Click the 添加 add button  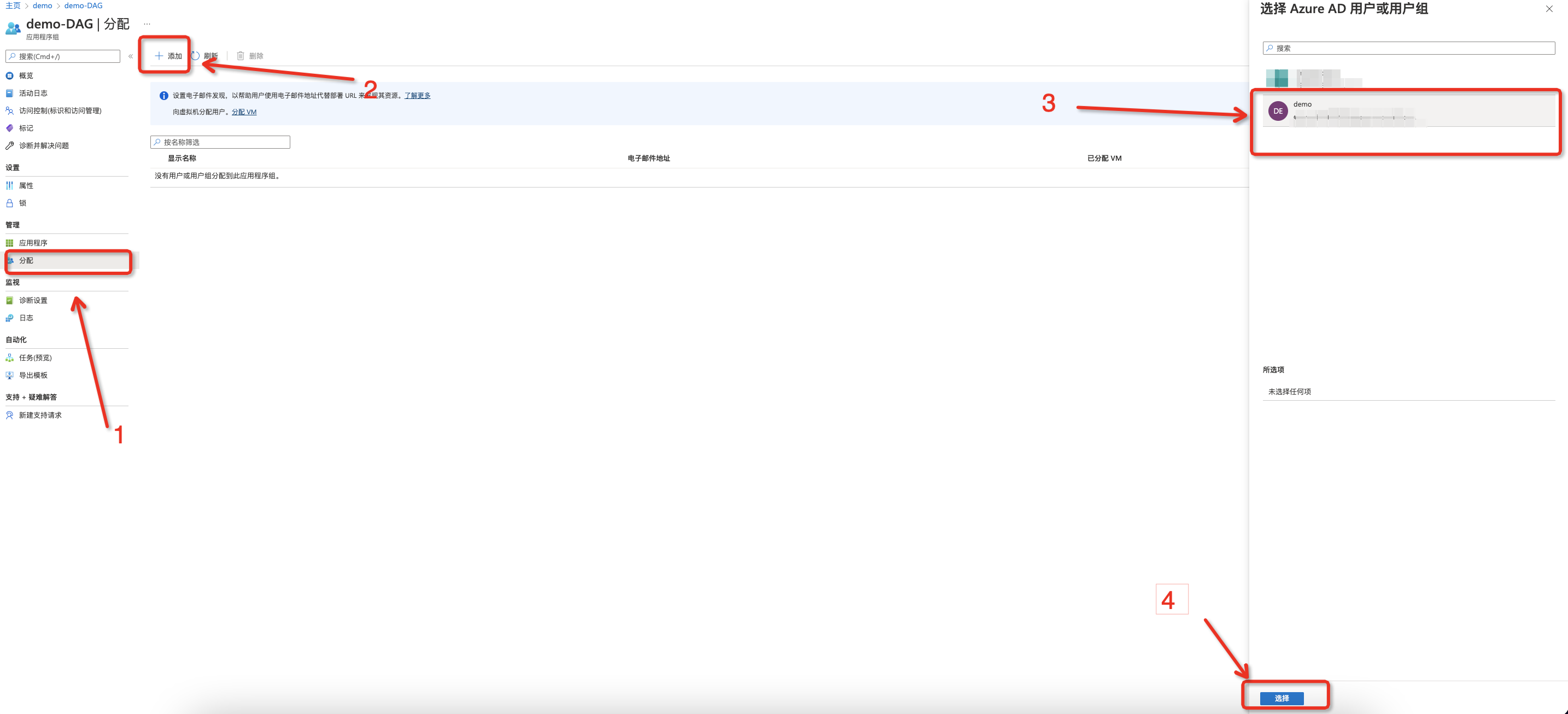point(168,56)
